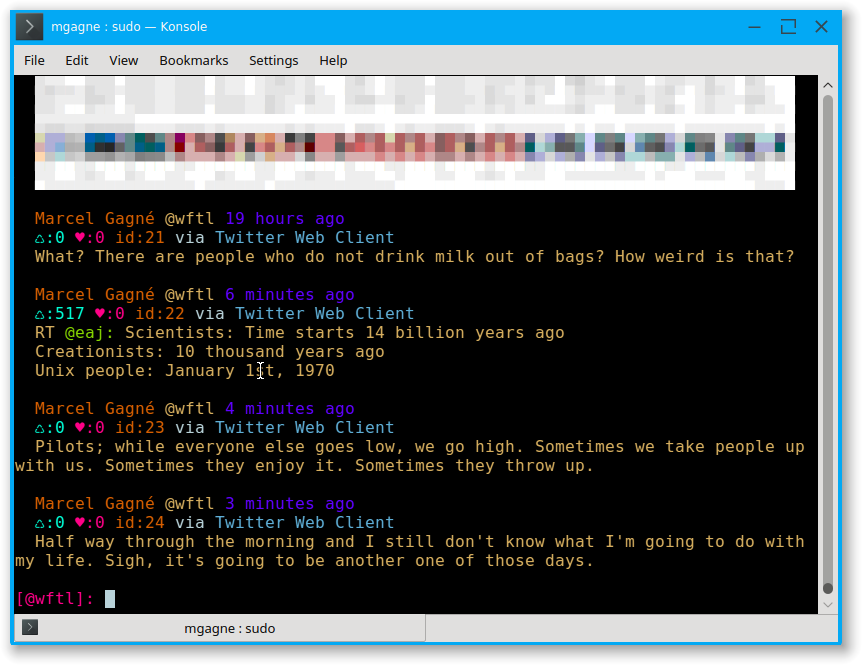Image resolution: width=862 pixels, height=665 pixels.
Task: Click the 'id:21' tweet identifier
Action: point(140,237)
